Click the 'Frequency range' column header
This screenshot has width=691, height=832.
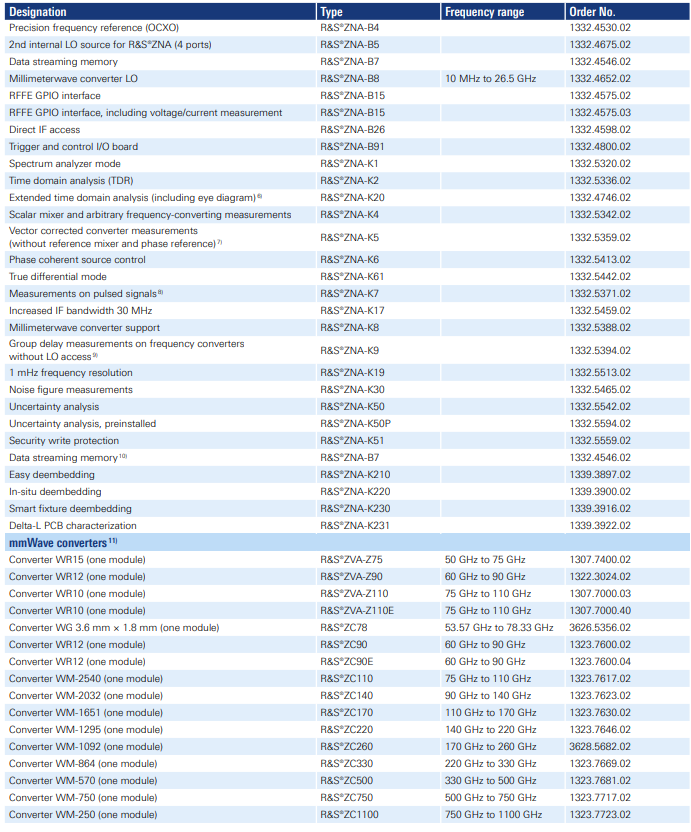click(485, 12)
